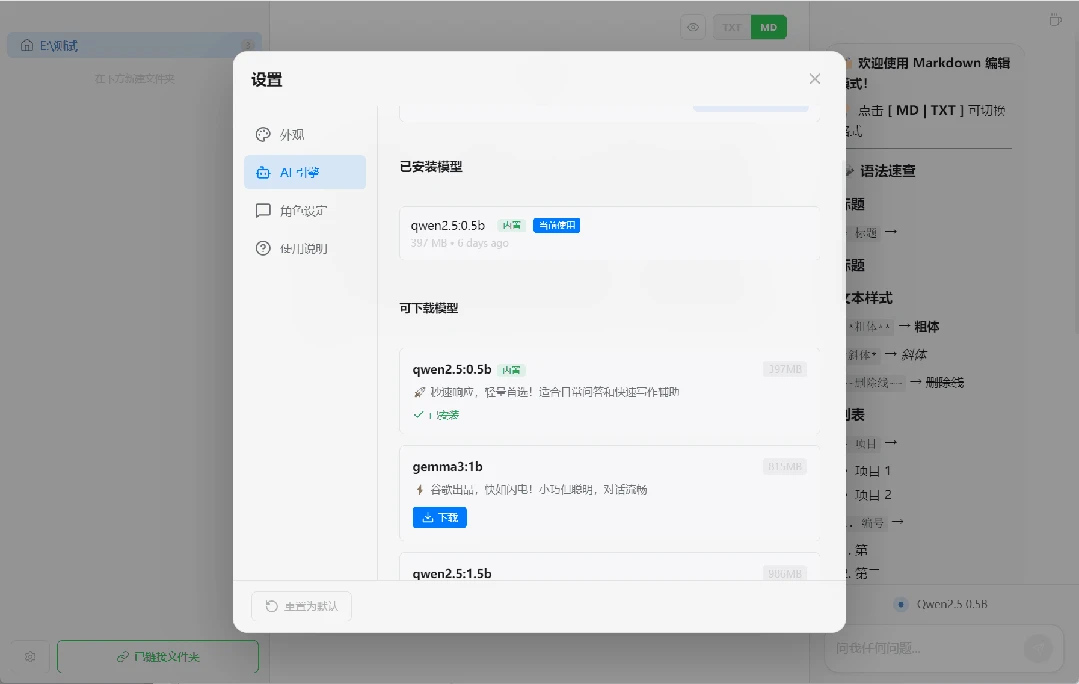Switch editor to MD mode
The height and width of the screenshot is (684, 1079).
coord(769,28)
